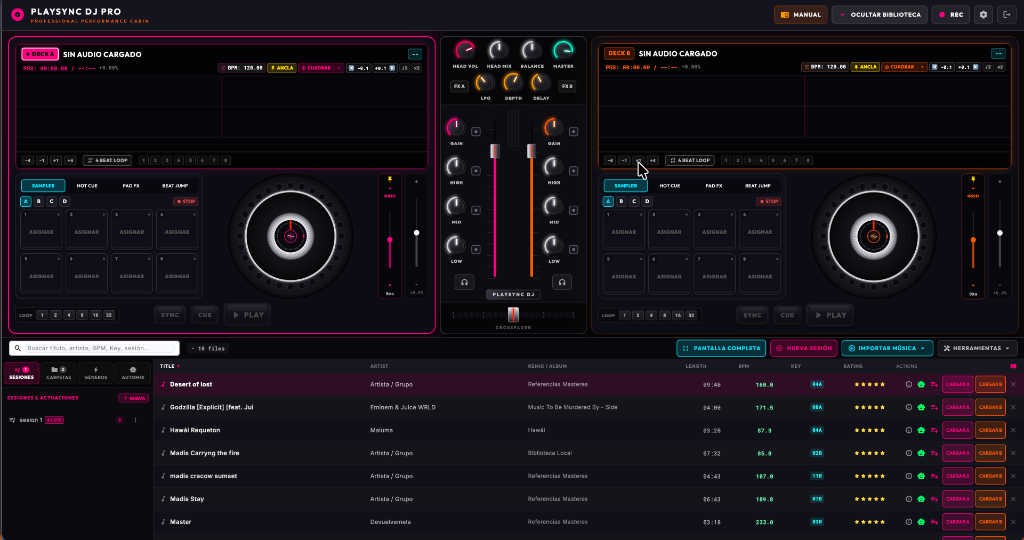Screen dimensions: 1024x540
Task: Click the Deck B jog wheel center
Action: [x=873, y=236]
